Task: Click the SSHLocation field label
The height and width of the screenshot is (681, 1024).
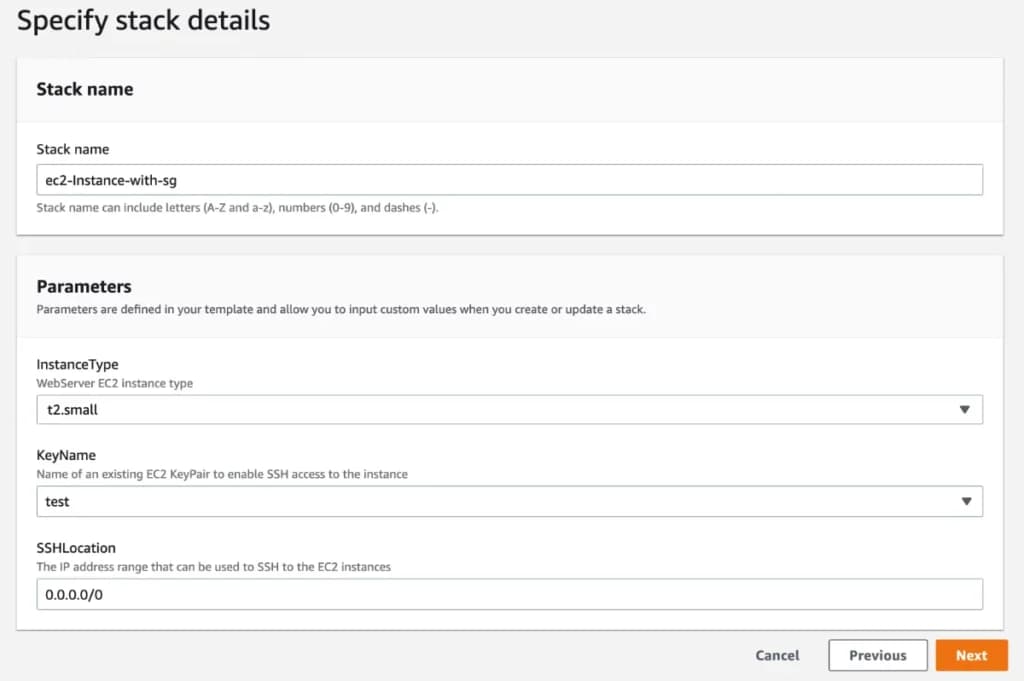Action: tap(76, 548)
